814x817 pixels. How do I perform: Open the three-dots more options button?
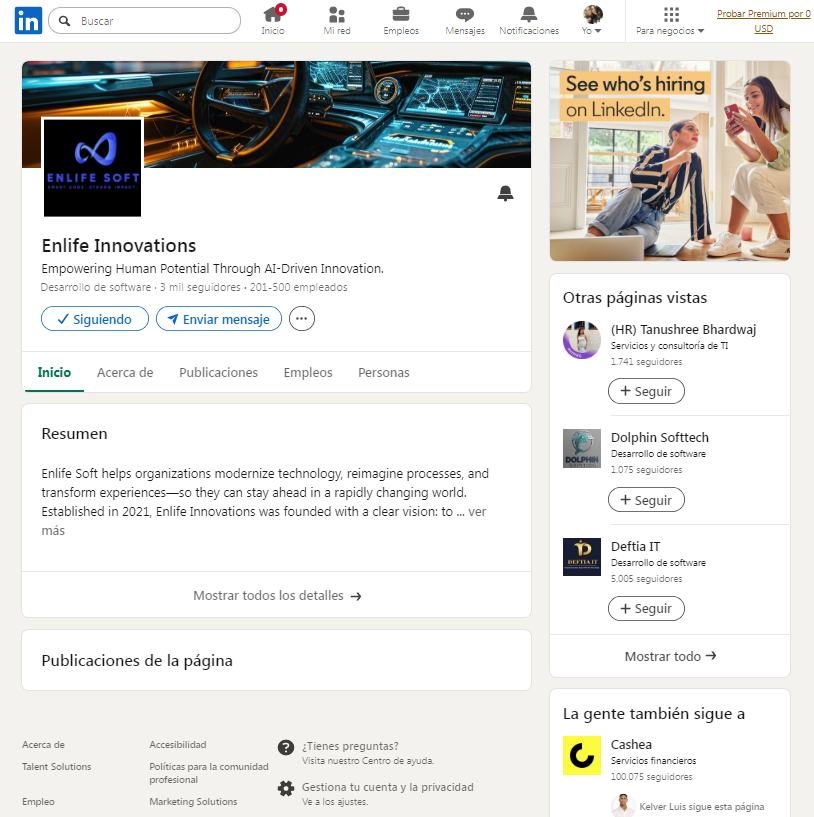302,319
